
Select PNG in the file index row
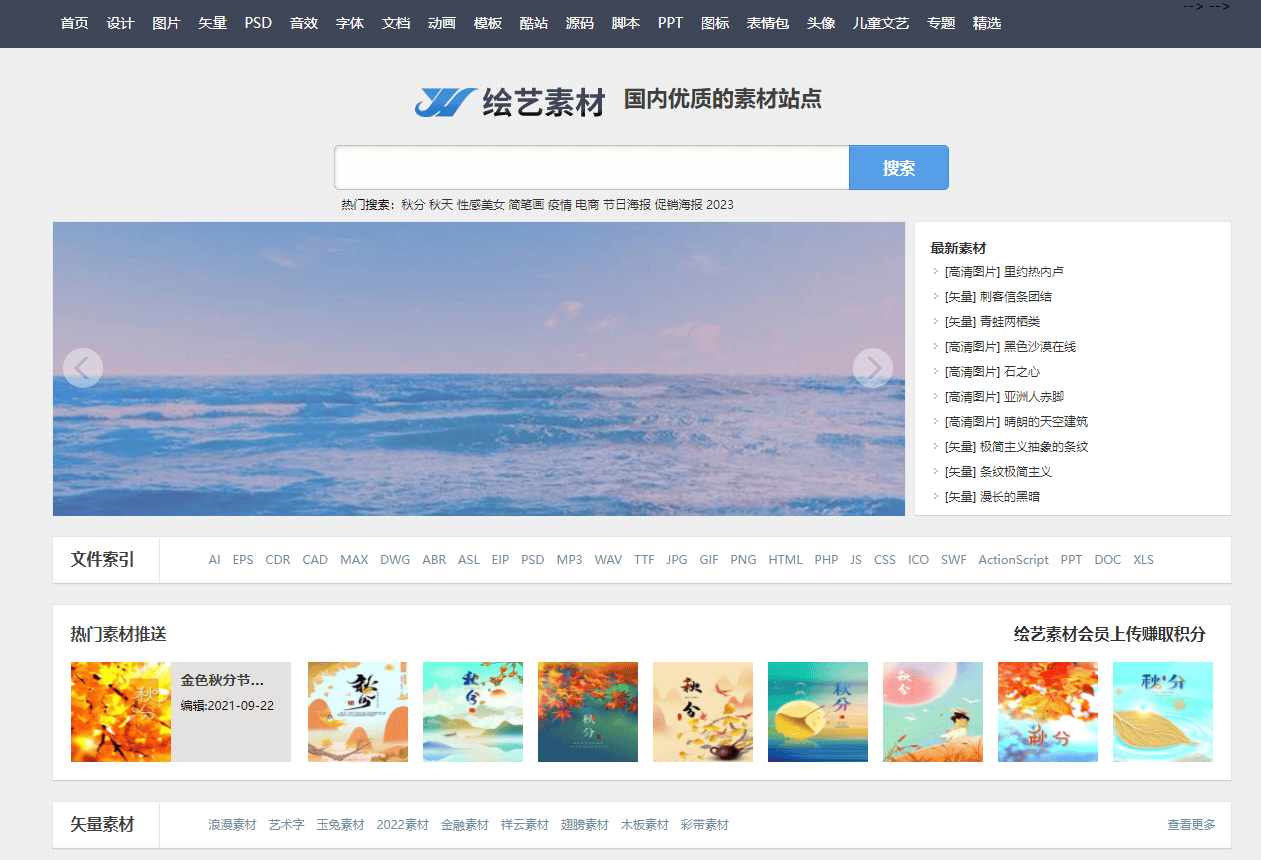(x=743, y=559)
